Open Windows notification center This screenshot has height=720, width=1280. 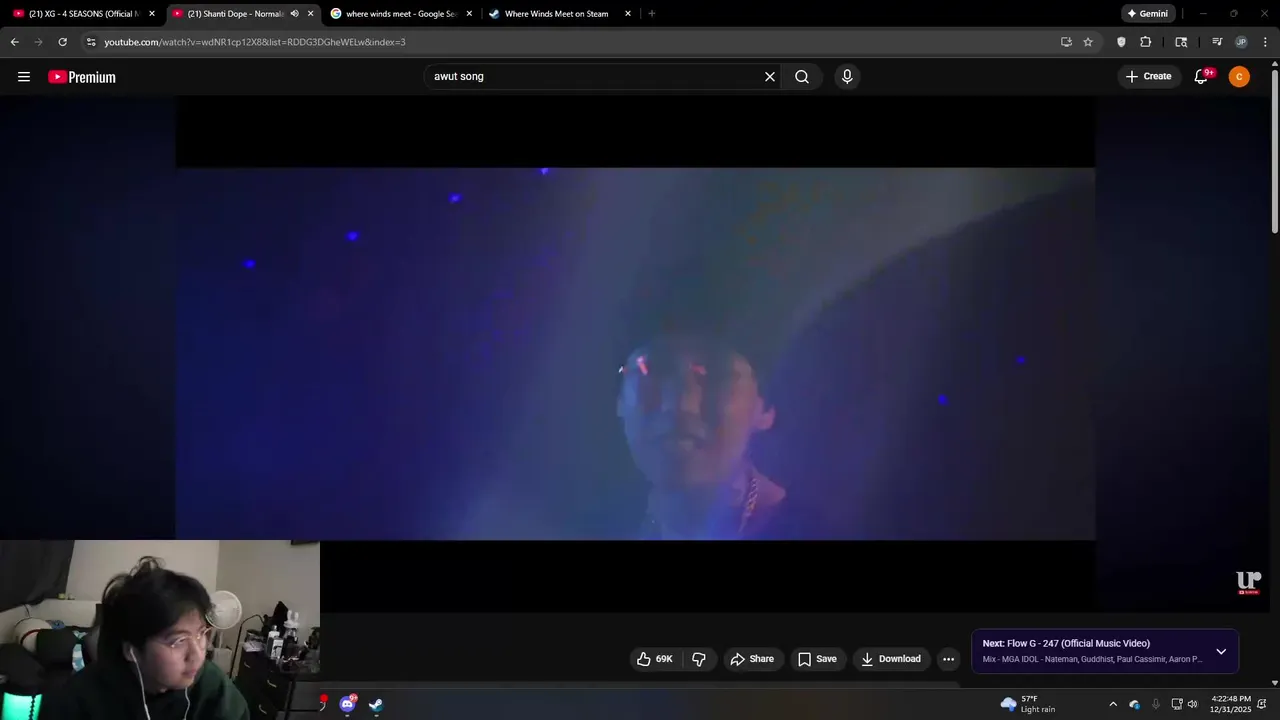(1262, 704)
